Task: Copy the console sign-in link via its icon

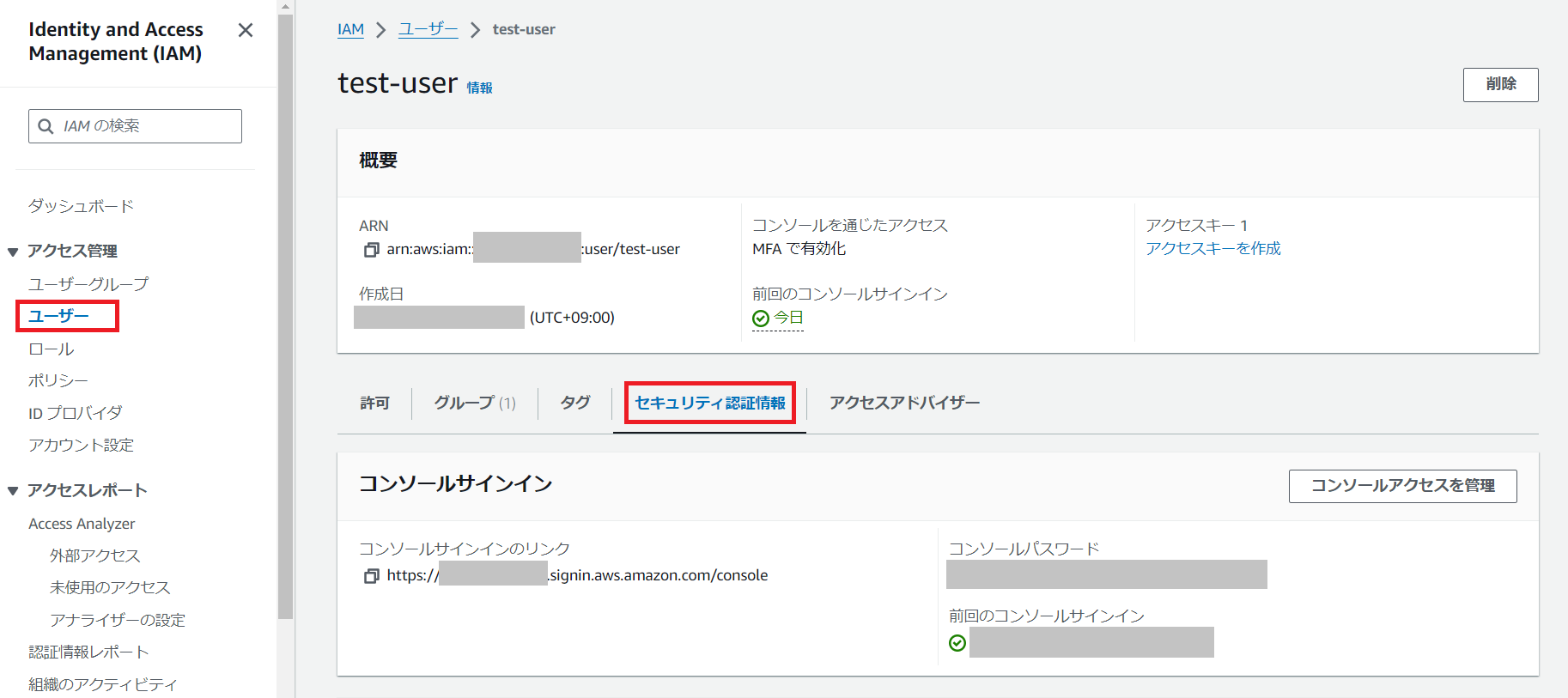Action: tap(371, 576)
